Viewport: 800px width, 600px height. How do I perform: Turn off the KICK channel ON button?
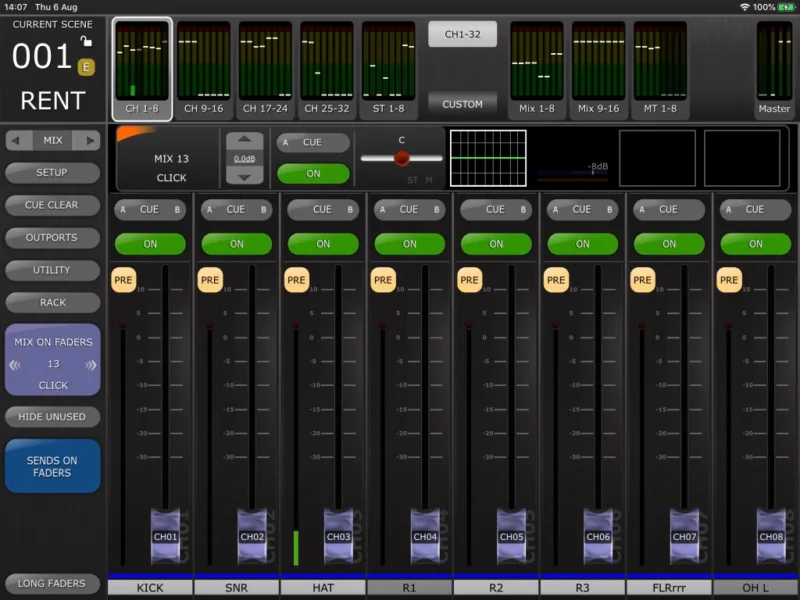coord(150,244)
